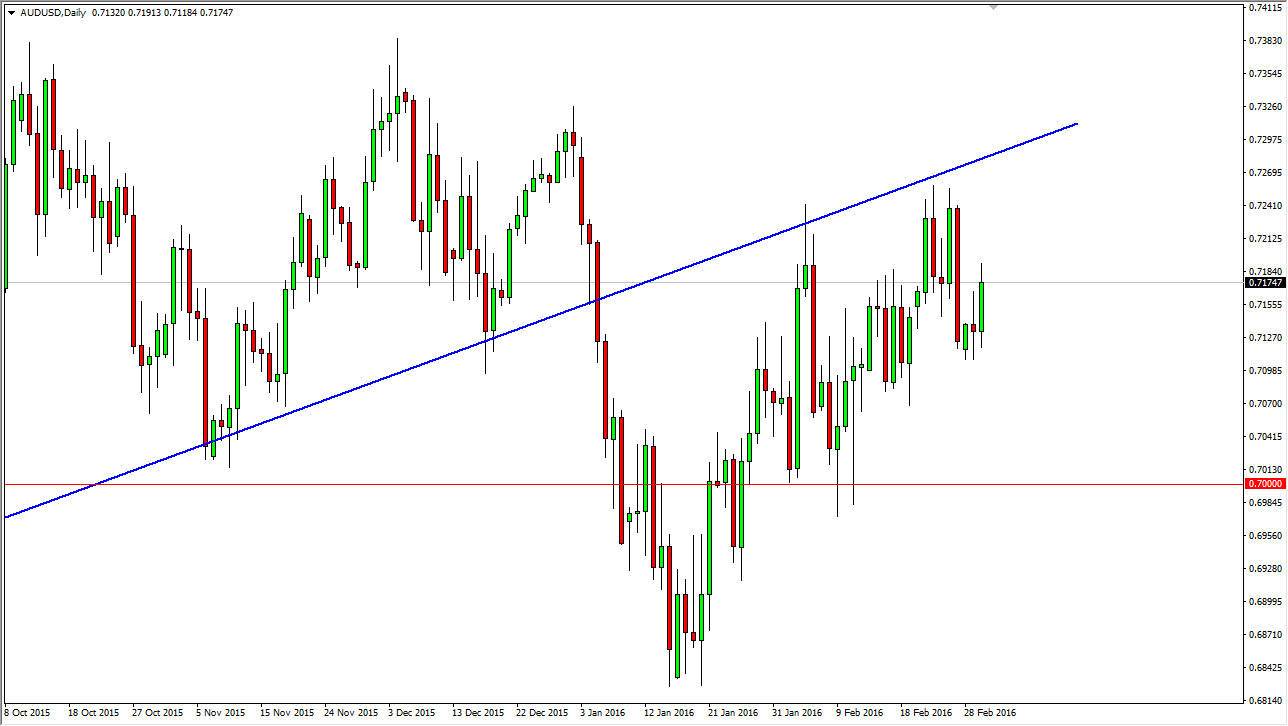Open the chart symbol dropdown triangle
Image resolution: width=1288 pixels, height=726 pixels.
coord(11,11)
